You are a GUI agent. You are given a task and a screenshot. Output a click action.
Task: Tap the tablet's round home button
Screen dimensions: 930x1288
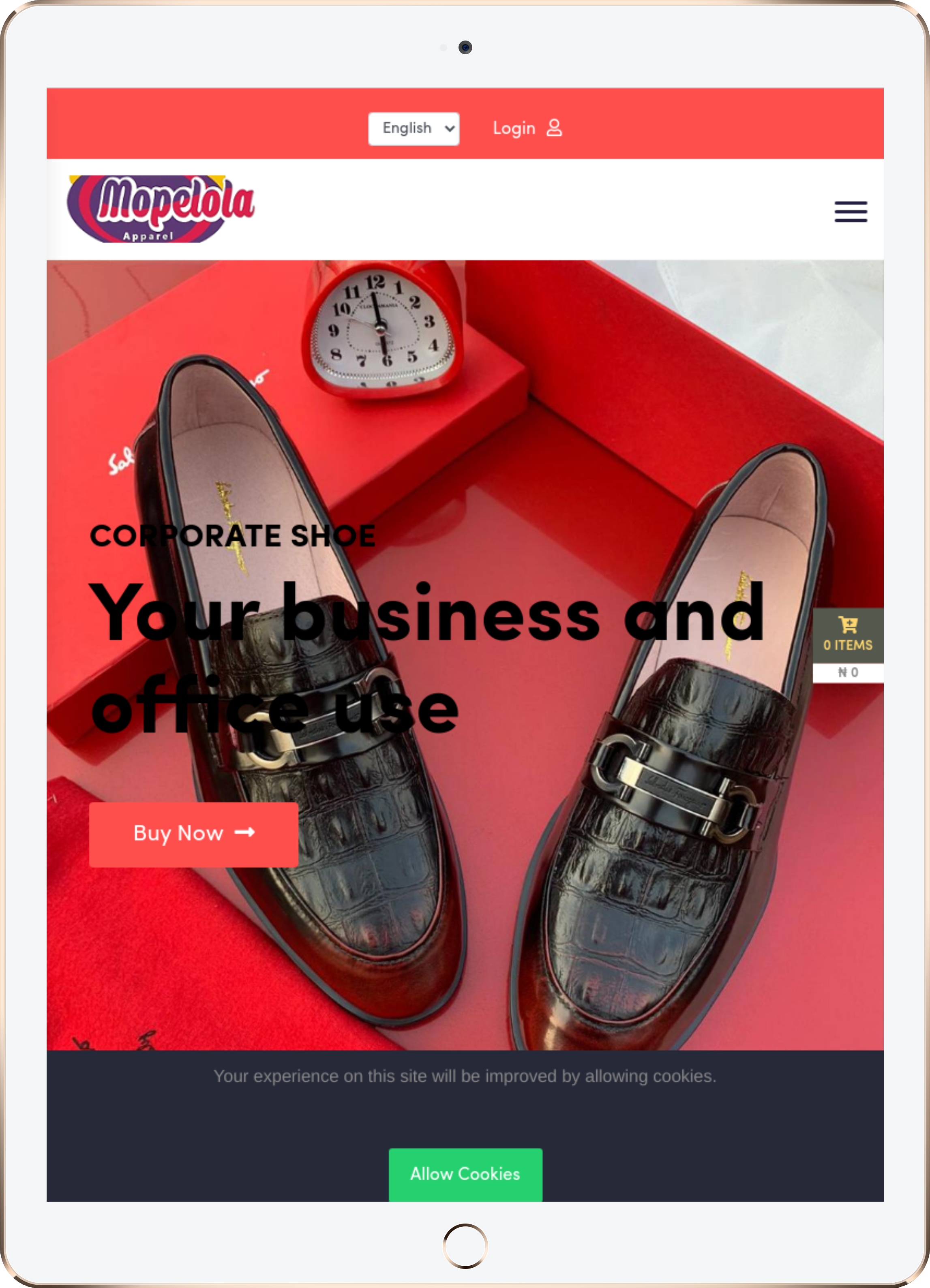465,1245
